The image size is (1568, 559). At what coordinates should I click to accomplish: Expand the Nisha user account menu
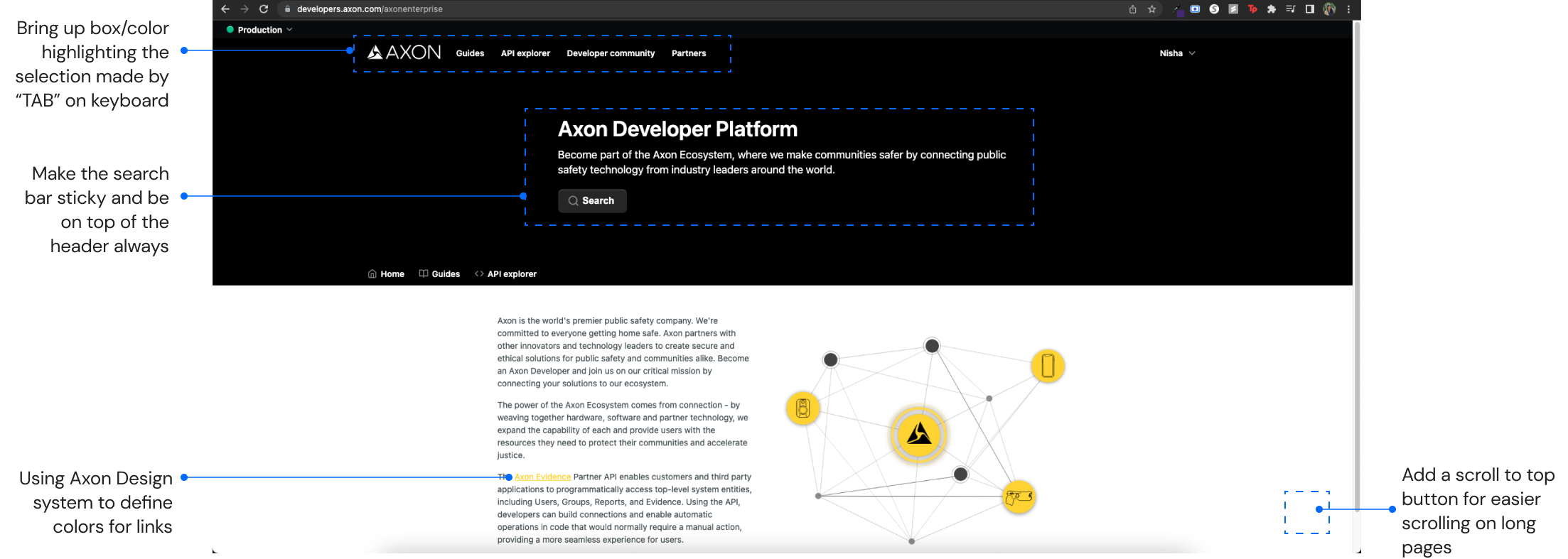1177,53
